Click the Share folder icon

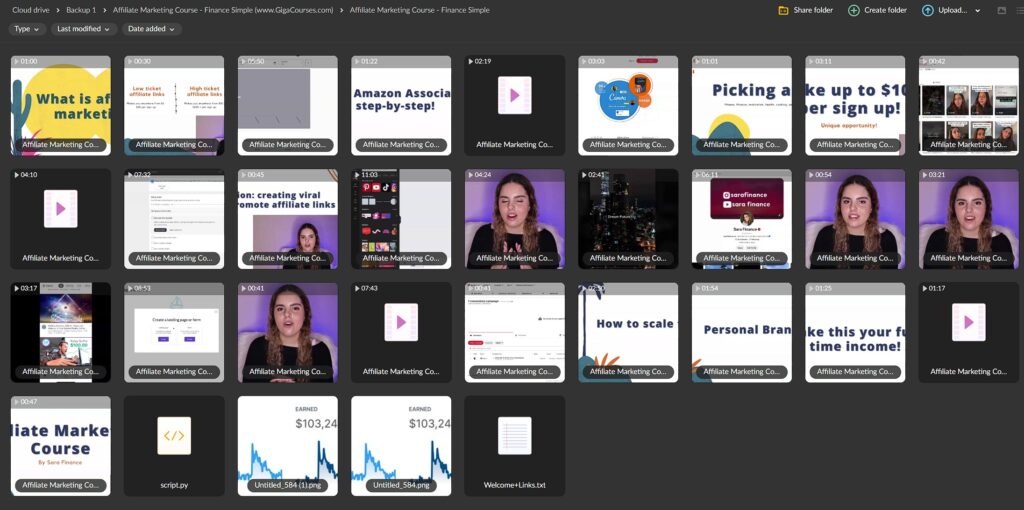tap(783, 10)
